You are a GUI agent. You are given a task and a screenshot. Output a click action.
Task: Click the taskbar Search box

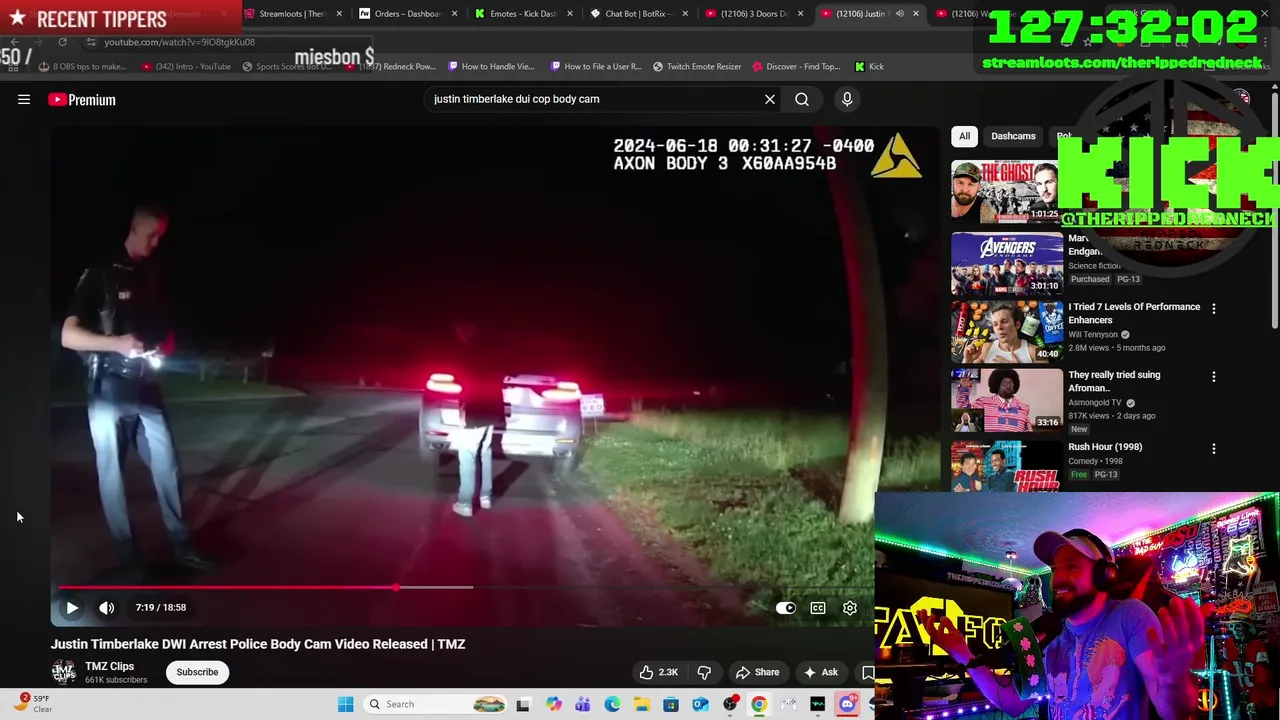point(435,704)
